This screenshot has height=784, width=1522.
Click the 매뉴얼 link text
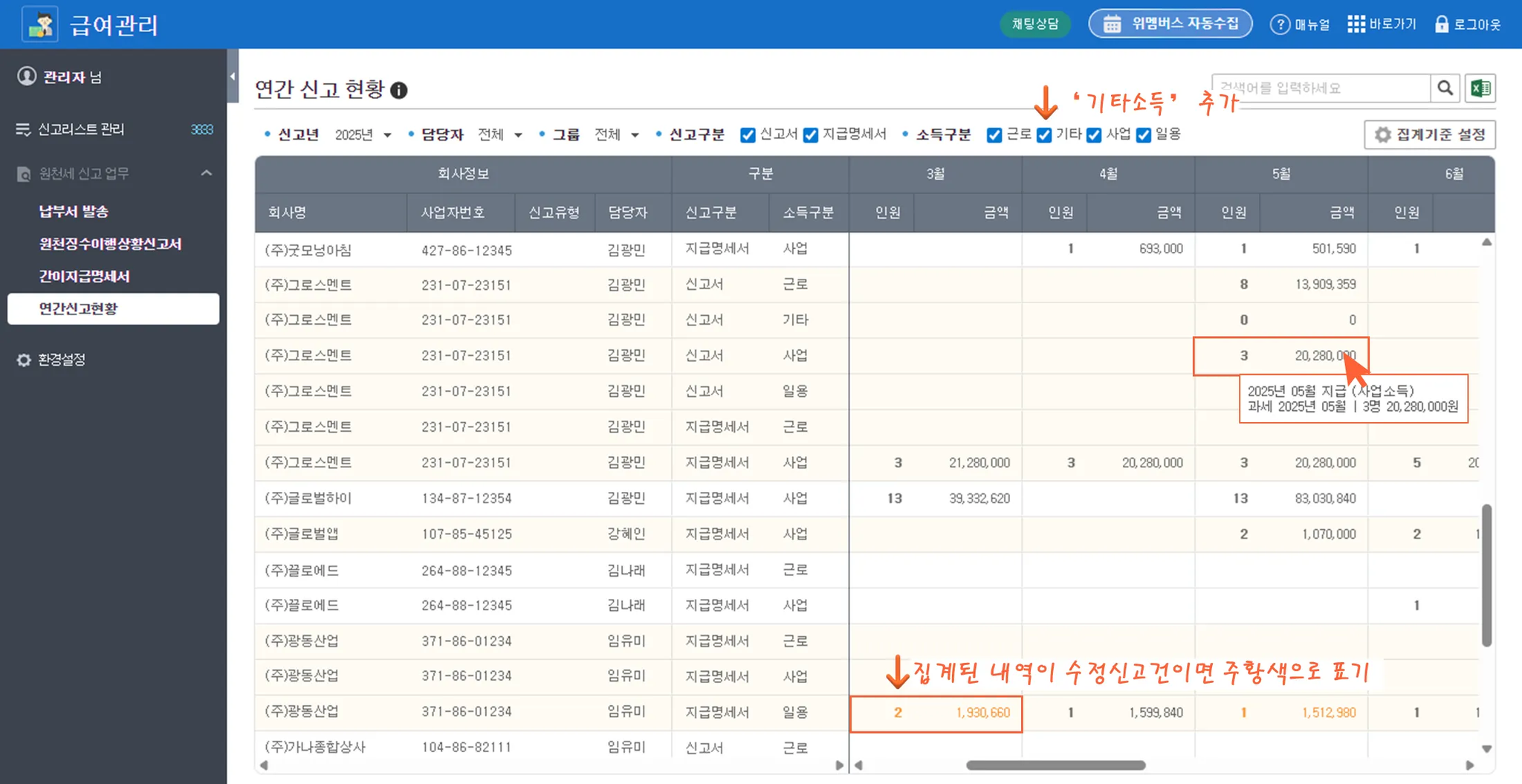pyautogui.click(x=1312, y=25)
